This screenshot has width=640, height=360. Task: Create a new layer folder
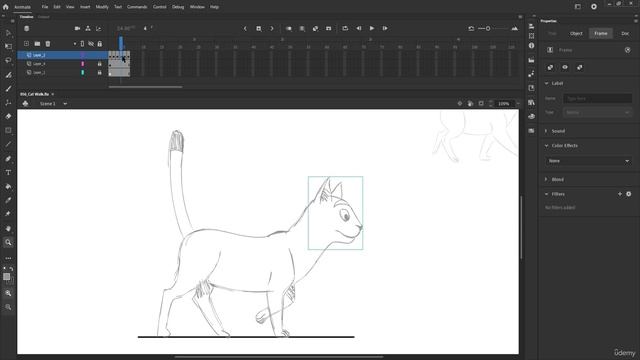[x=37, y=44]
